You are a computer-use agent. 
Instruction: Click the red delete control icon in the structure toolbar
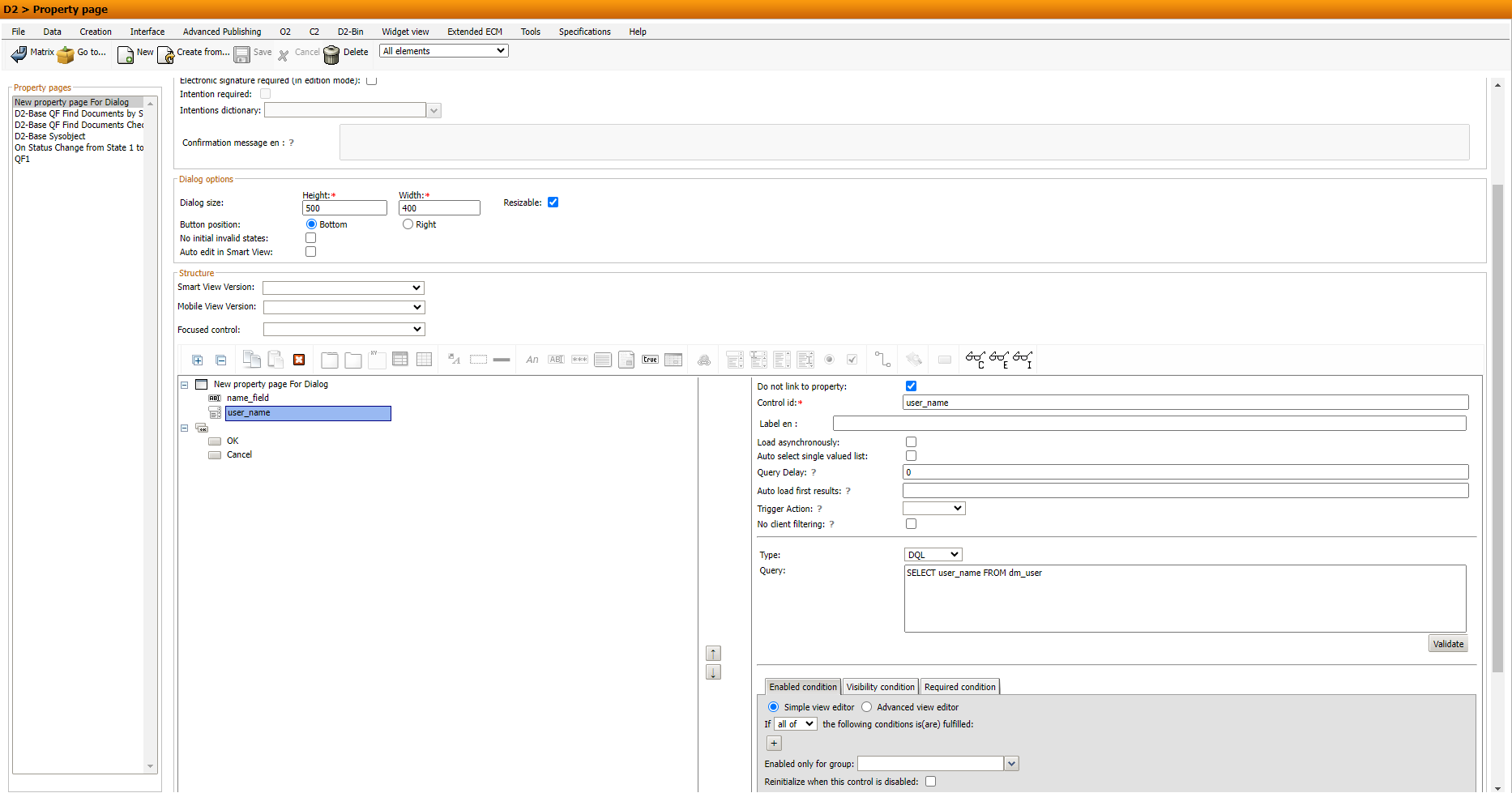point(299,359)
